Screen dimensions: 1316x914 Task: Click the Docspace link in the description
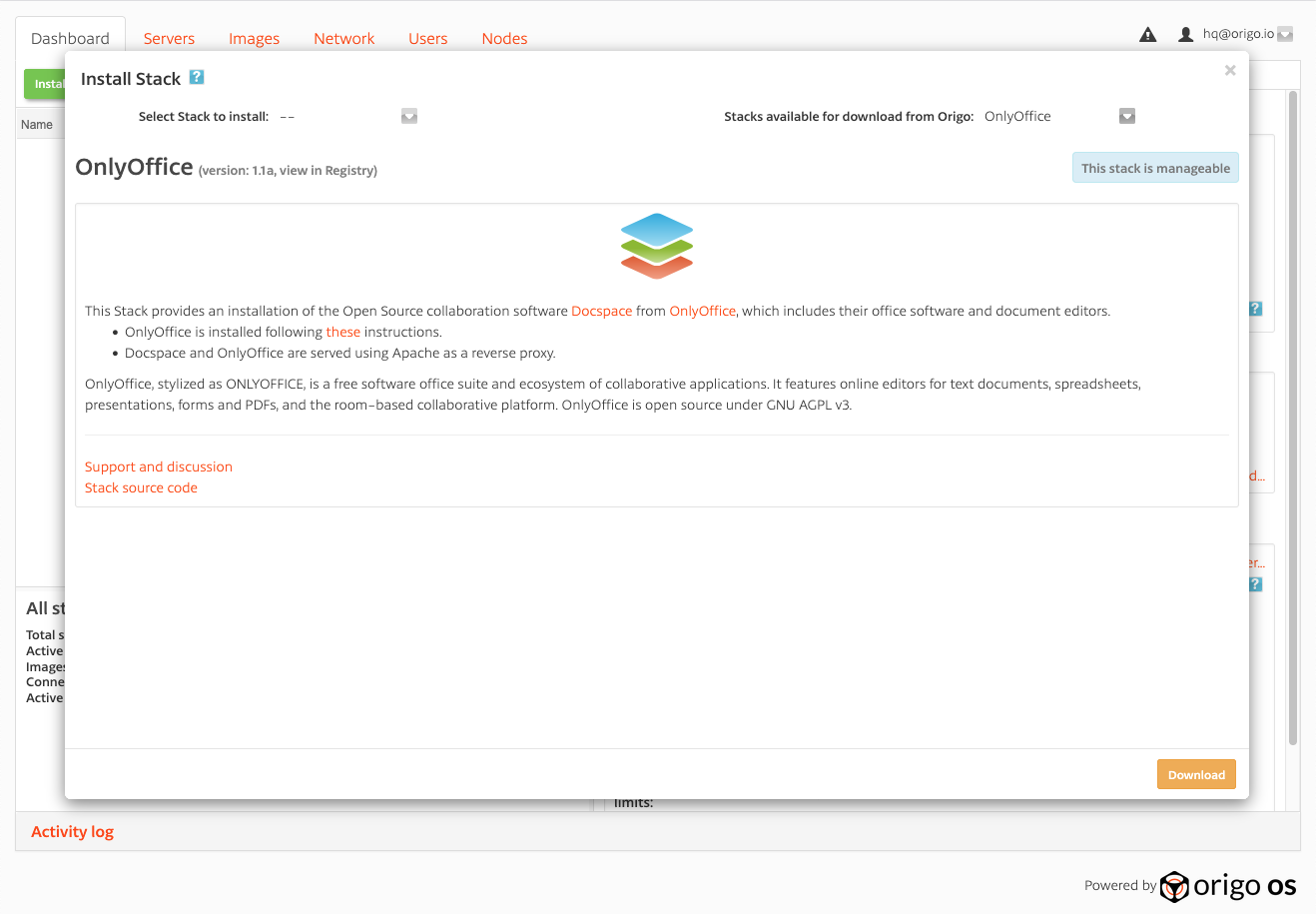click(x=601, y=311)
